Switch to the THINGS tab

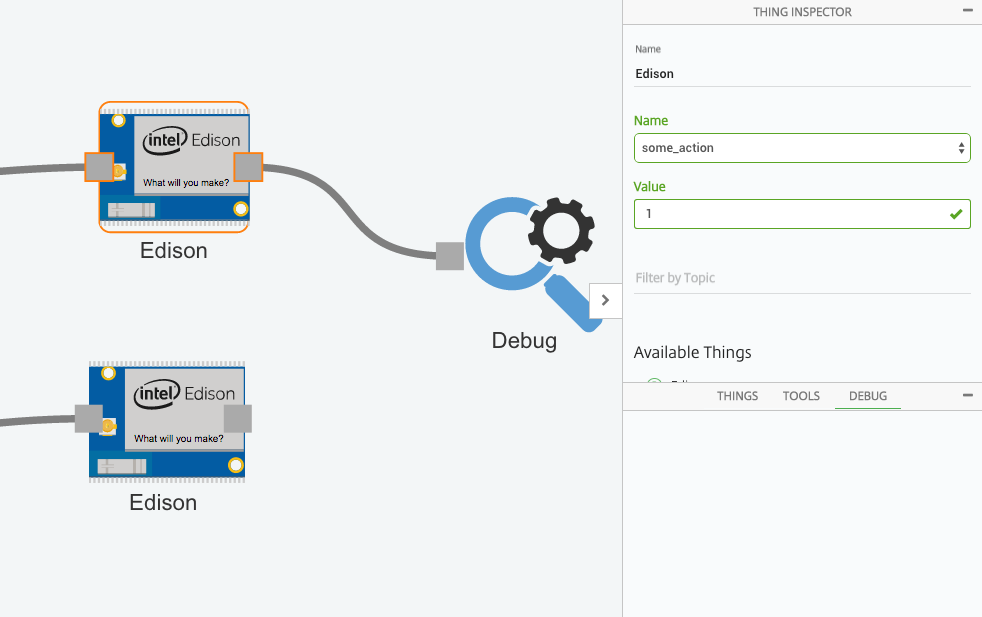click(737, 396)
